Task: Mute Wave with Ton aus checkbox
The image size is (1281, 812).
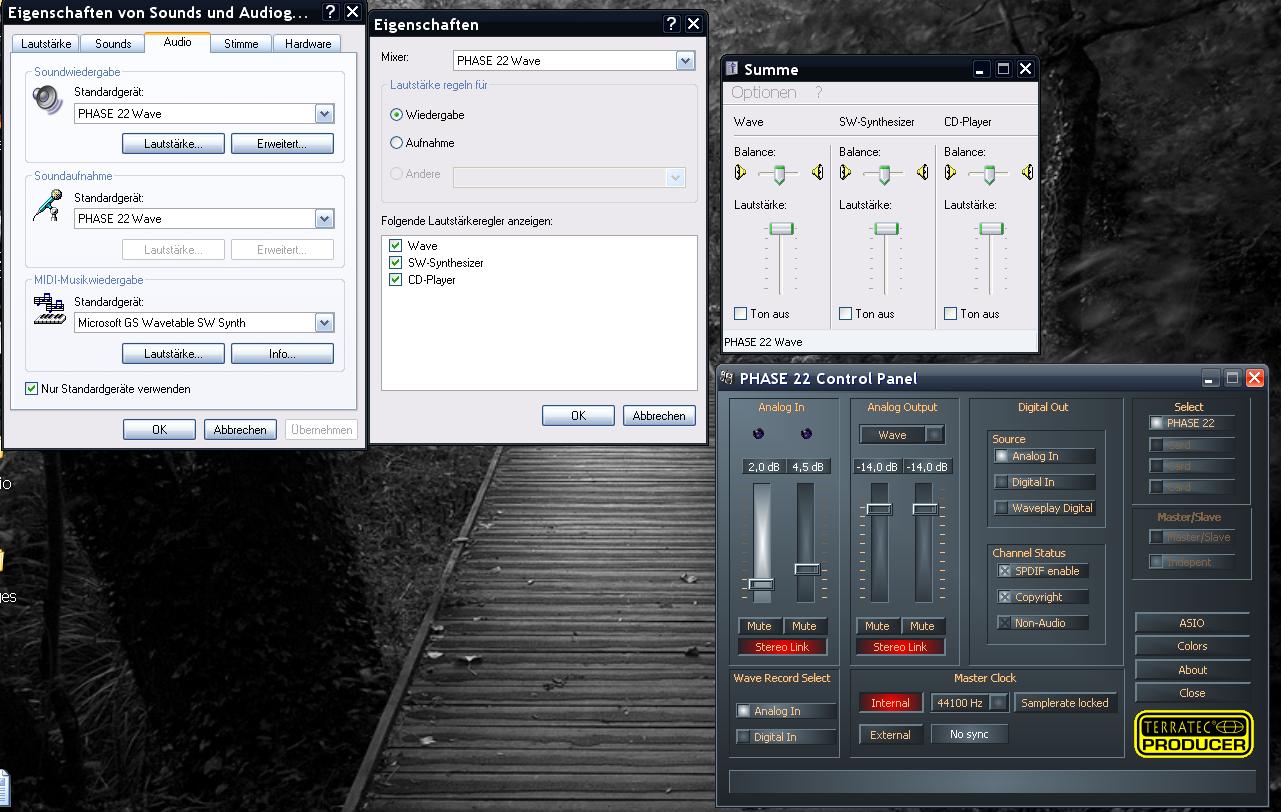Action: click(741, 314)
